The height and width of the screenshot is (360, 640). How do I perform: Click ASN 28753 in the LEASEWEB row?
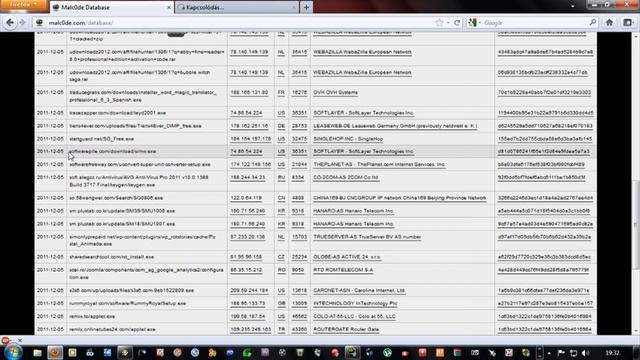[299, 126]
